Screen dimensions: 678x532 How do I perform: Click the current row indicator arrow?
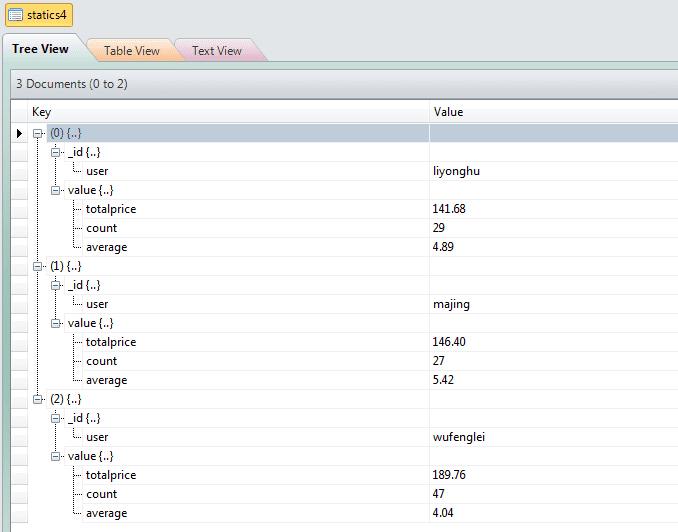[x=19, y=133]
